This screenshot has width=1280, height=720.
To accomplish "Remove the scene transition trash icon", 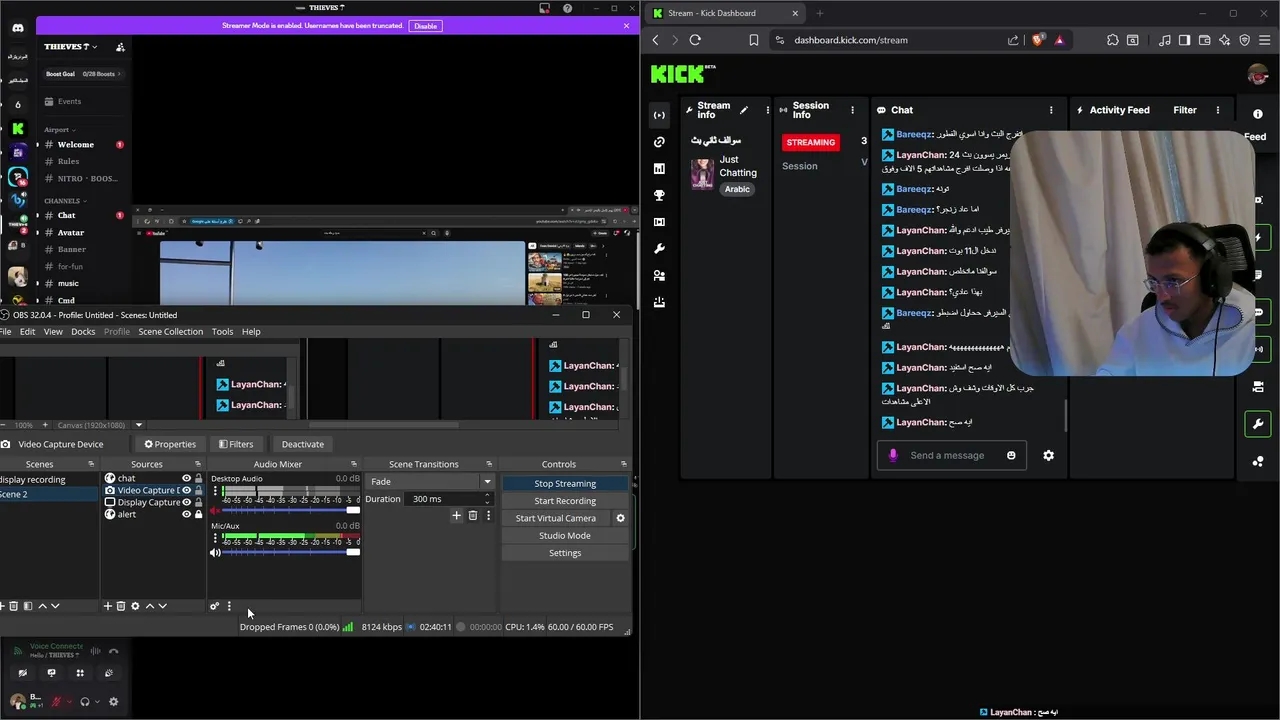I will coord(473,516).
